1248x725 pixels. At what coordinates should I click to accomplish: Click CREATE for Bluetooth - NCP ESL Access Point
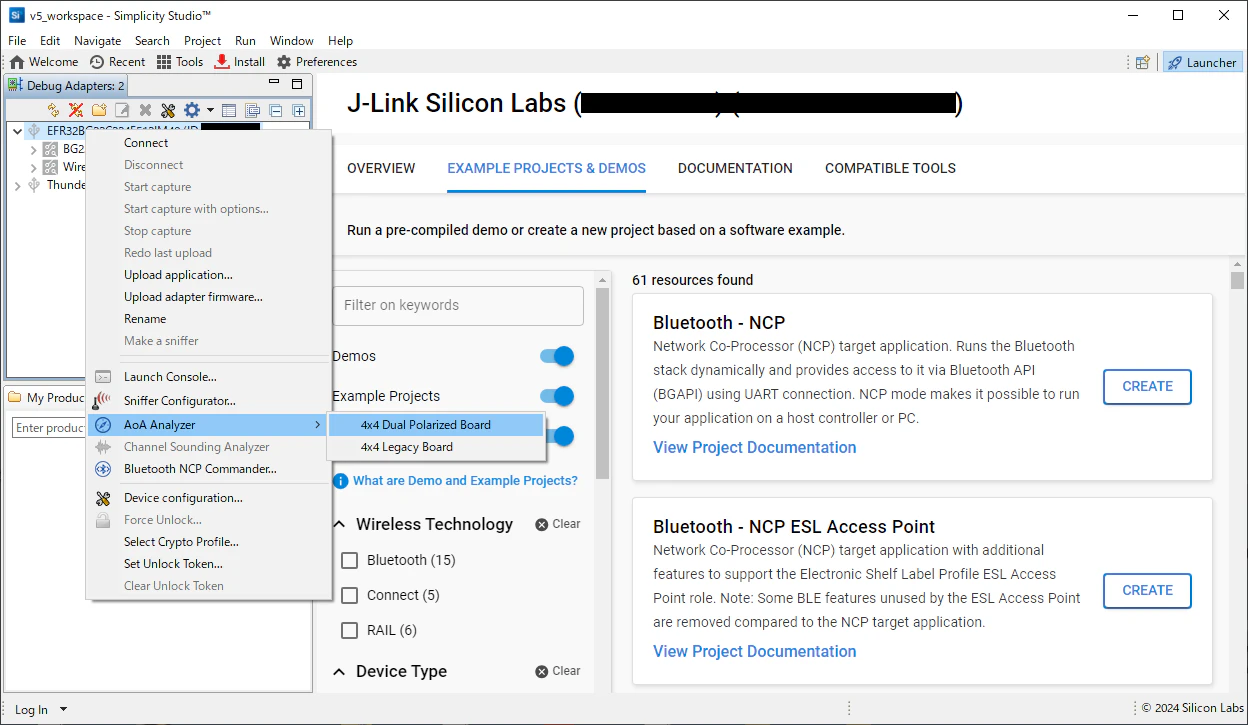pyautogui.click(x=1147, y=590)
